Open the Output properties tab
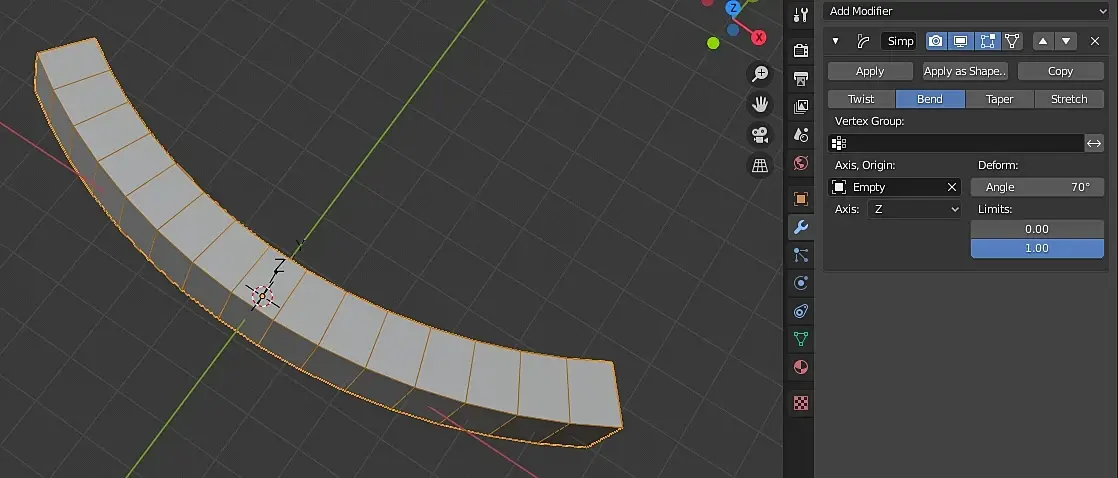 point(801,78)
